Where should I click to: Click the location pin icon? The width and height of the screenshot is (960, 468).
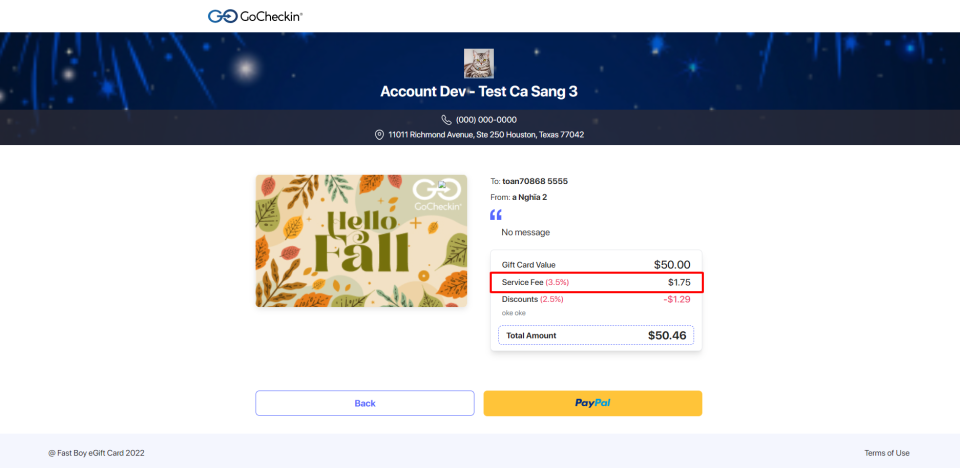(380, 135)
